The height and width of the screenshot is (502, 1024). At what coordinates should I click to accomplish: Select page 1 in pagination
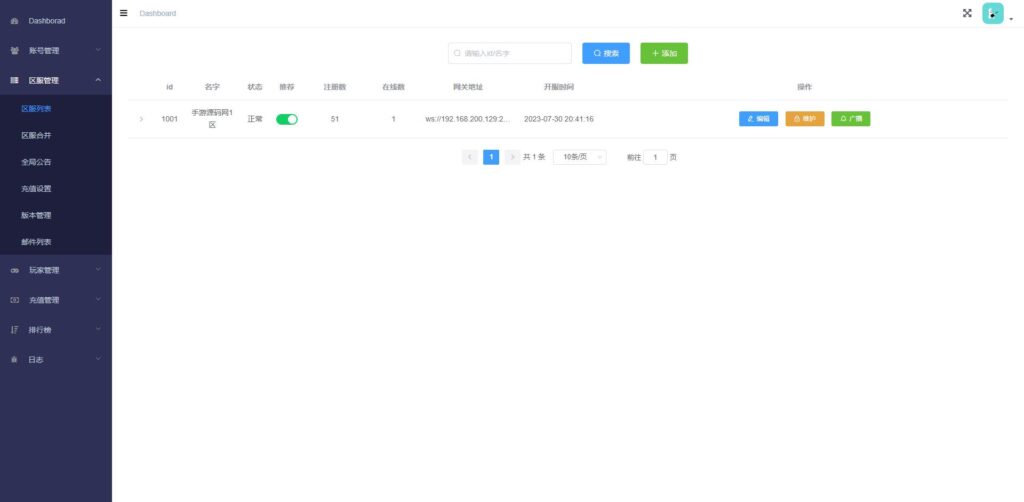(491, 157)
